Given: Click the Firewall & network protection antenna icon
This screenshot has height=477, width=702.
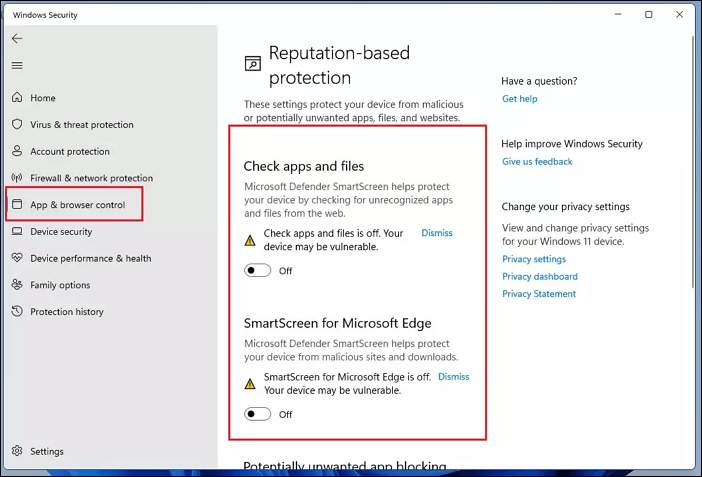Looking at the screenshot, I should pos(17,178).
